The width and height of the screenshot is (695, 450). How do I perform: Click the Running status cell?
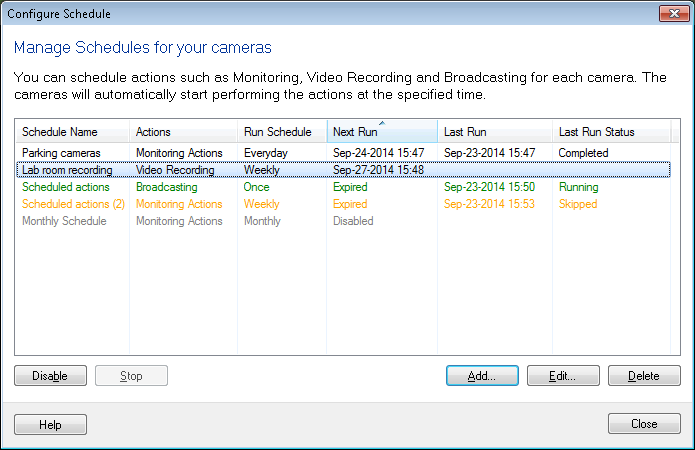click(578, 187)
